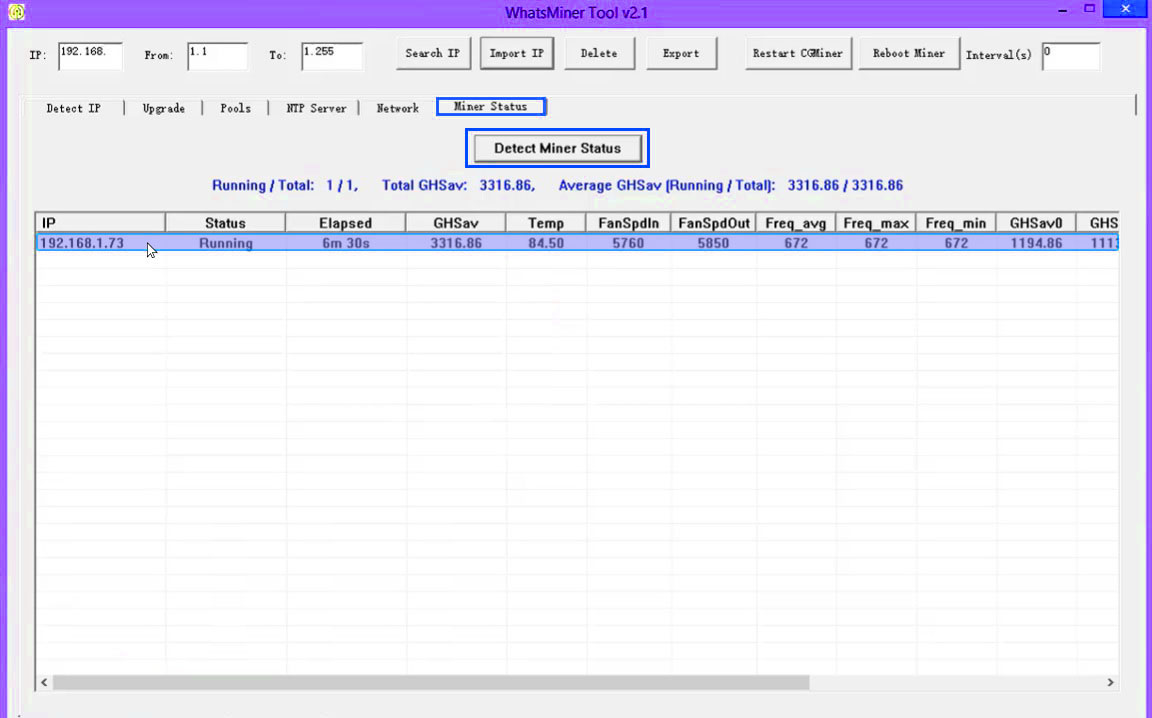1152x718 pixels.
Task: Click the Freq_max column header
Action: pos(876,223)
